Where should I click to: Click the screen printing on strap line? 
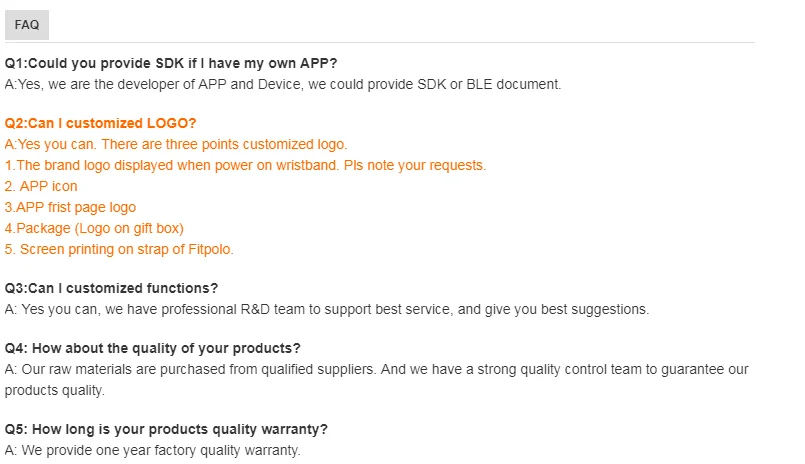119,249
